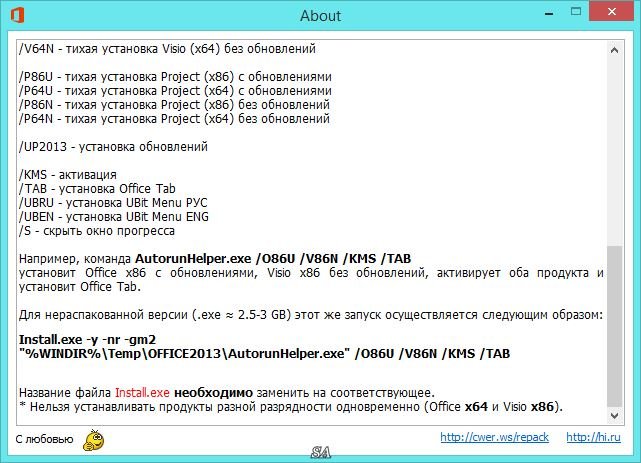Click the /UBRU UBit Menu РУС line
The width and height of the screenshot is (641, 463).
113,203
